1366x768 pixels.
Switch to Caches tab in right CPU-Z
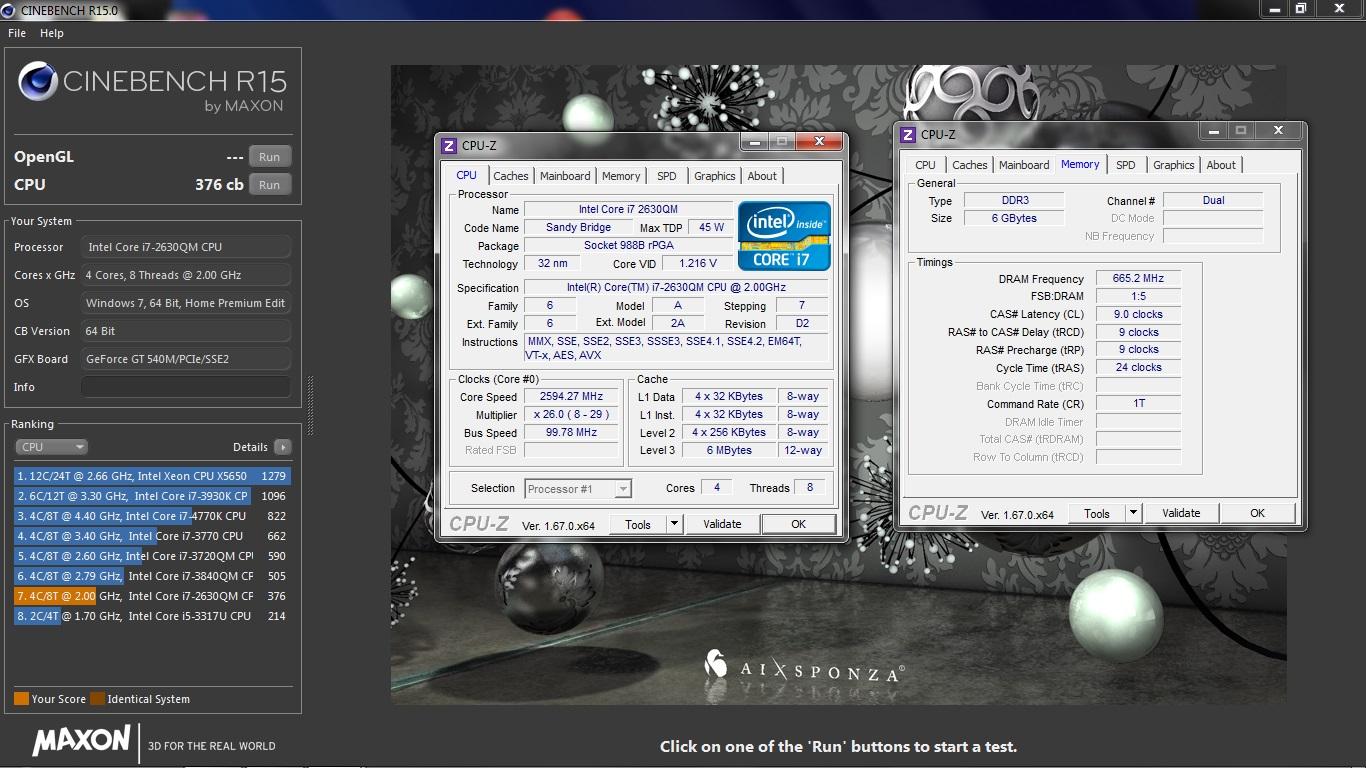970,165
